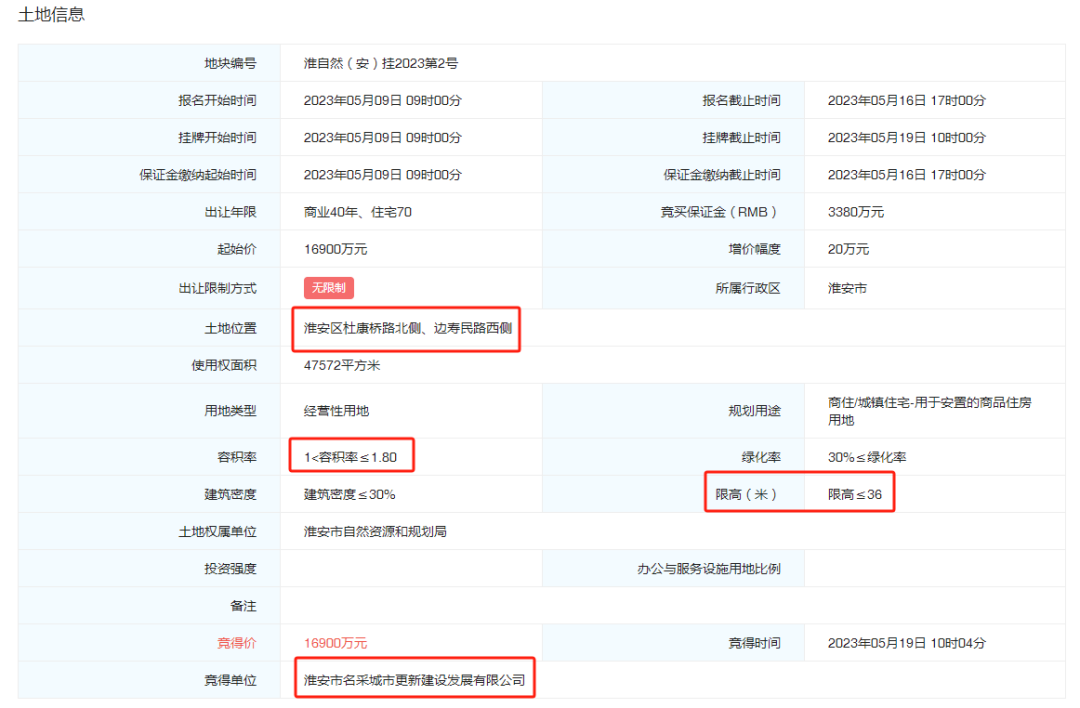Select the greening rate 30%≤绿化率
This screenshot has width=1080, height=708.
866,457
